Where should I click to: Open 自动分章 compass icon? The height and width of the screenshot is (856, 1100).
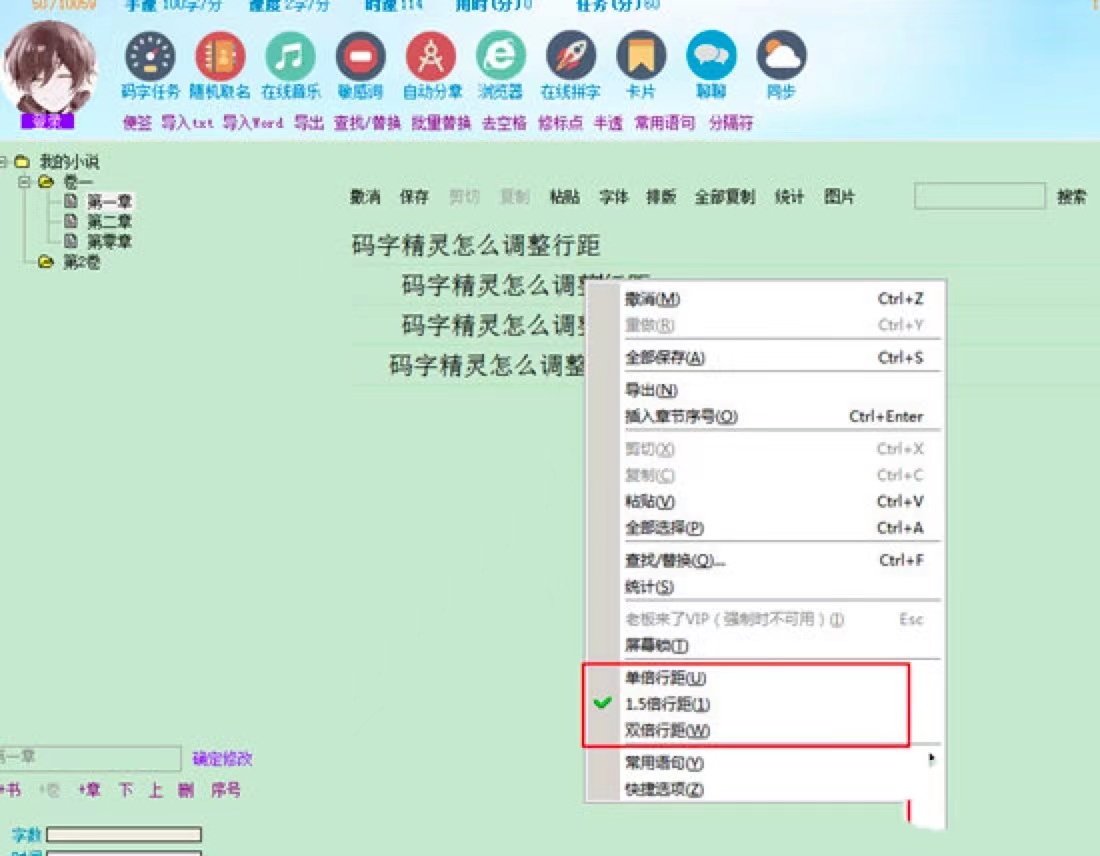[431, 55]
